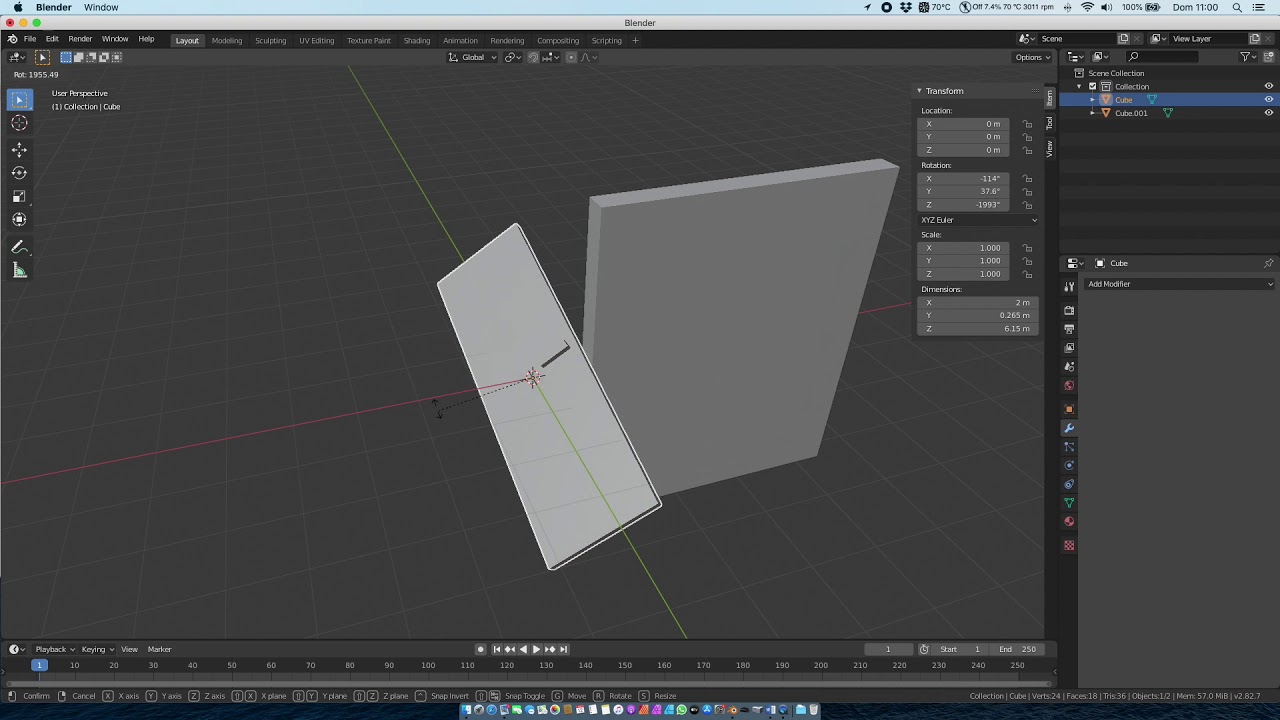Viewport: 1280px width, 720px height.
Task: Open the Physics properties tab
Action: click(x=1069, y=466)
